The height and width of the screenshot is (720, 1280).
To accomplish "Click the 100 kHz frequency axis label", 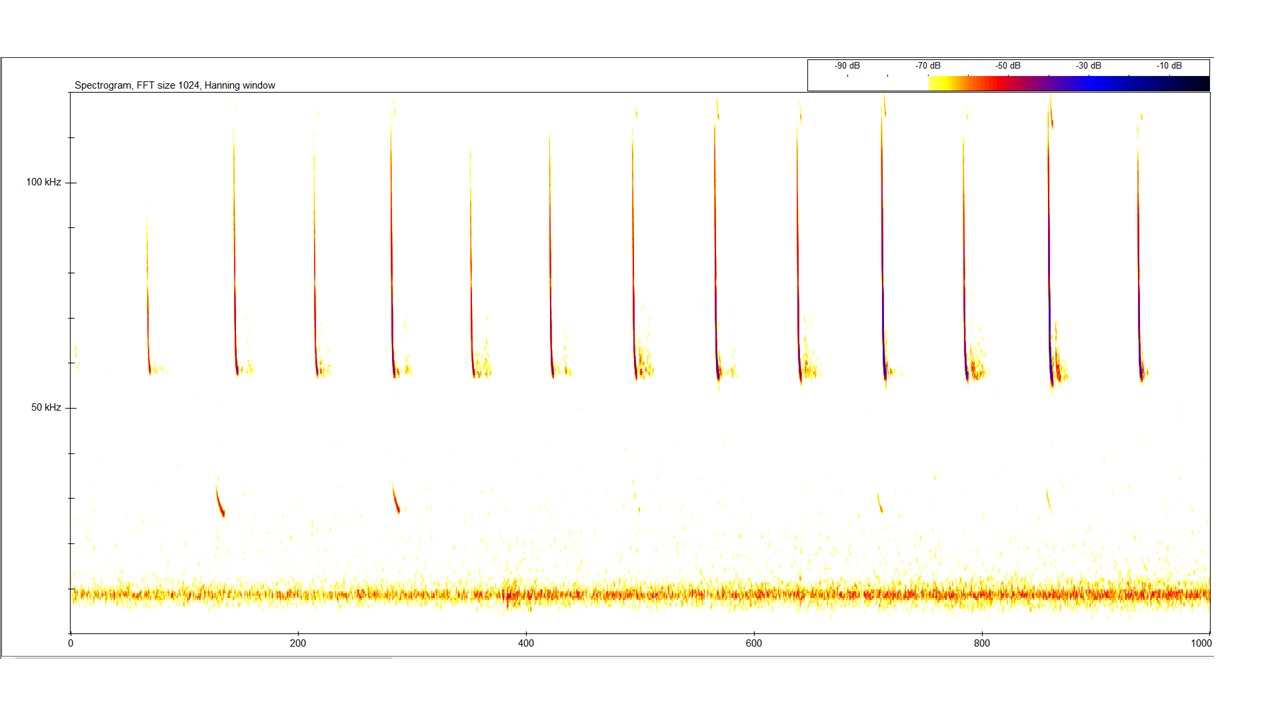I will point(43,182).
